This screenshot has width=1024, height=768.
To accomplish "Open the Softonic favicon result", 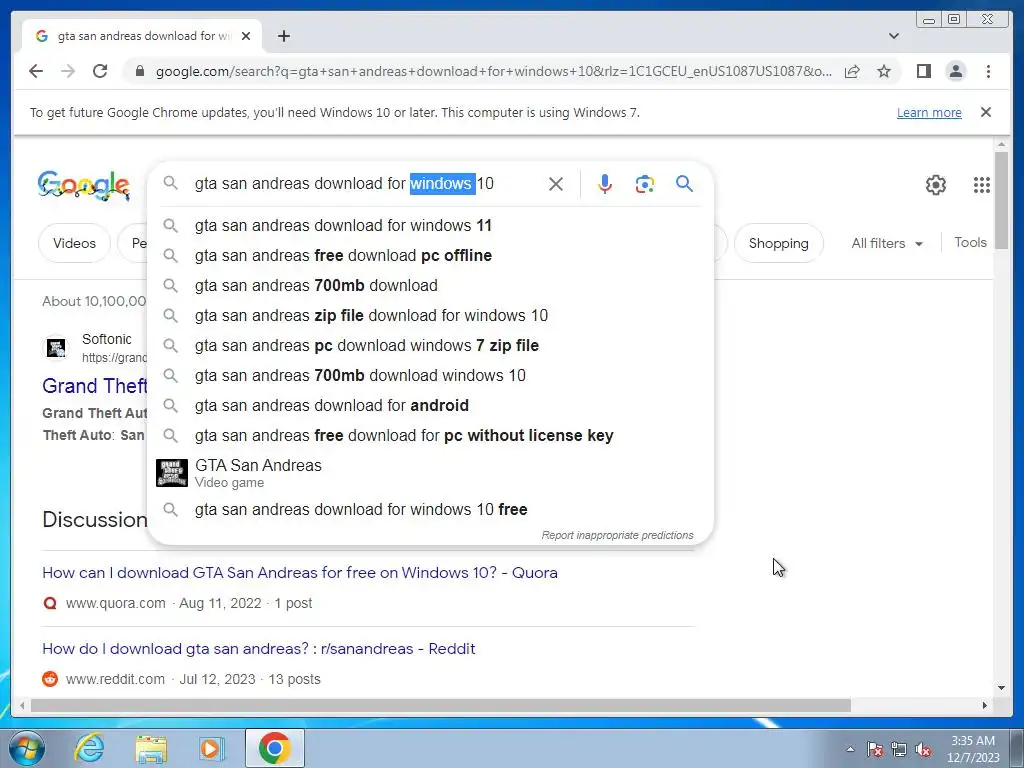I will coord(56,347).
